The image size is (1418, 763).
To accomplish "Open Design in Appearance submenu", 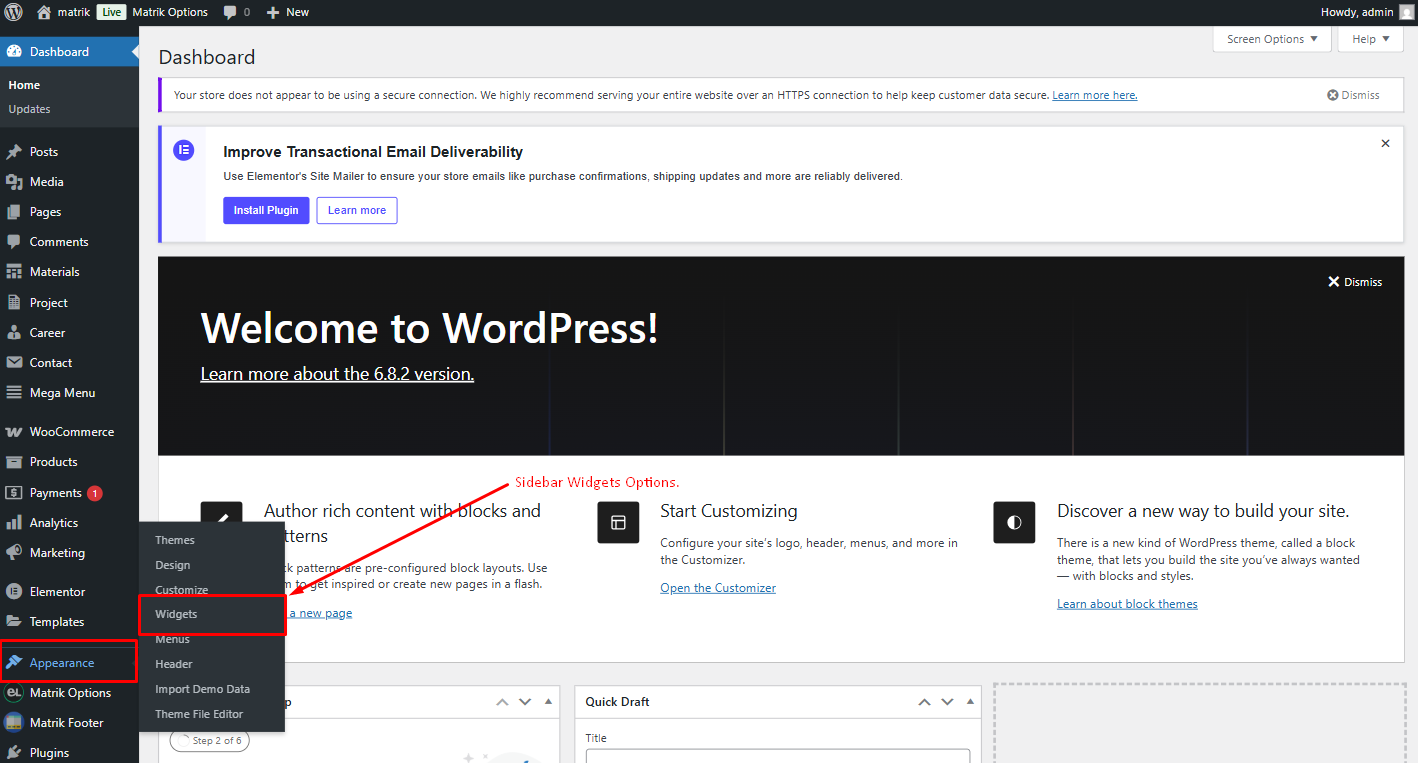I will [173, 565].
